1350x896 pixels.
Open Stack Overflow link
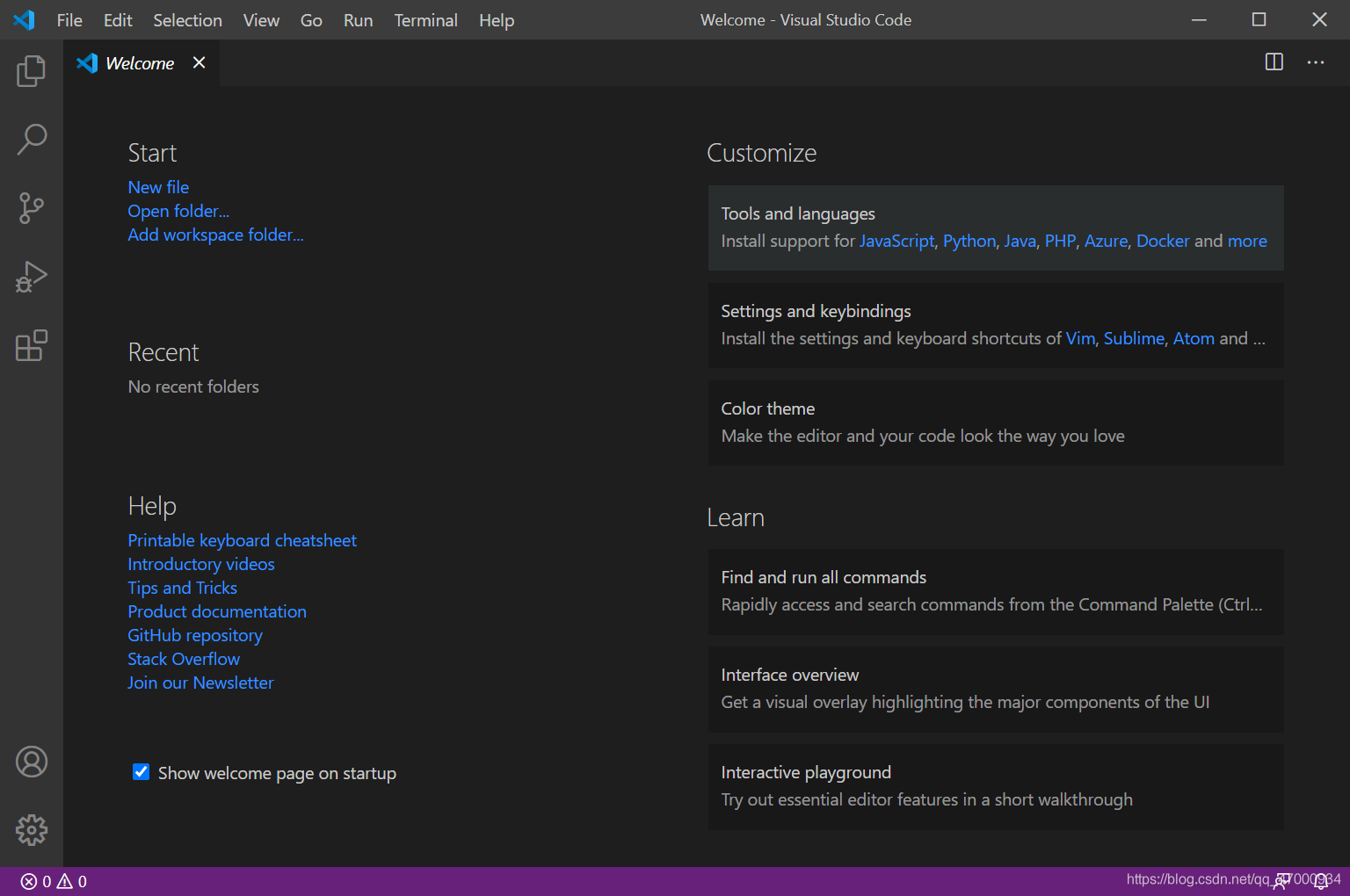point(184,659)
